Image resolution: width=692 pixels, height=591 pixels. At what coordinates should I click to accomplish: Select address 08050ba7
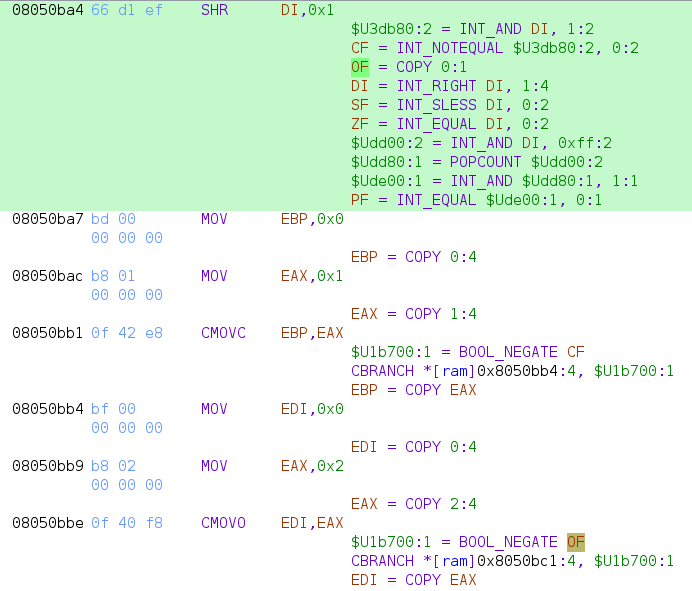(48, 219)
